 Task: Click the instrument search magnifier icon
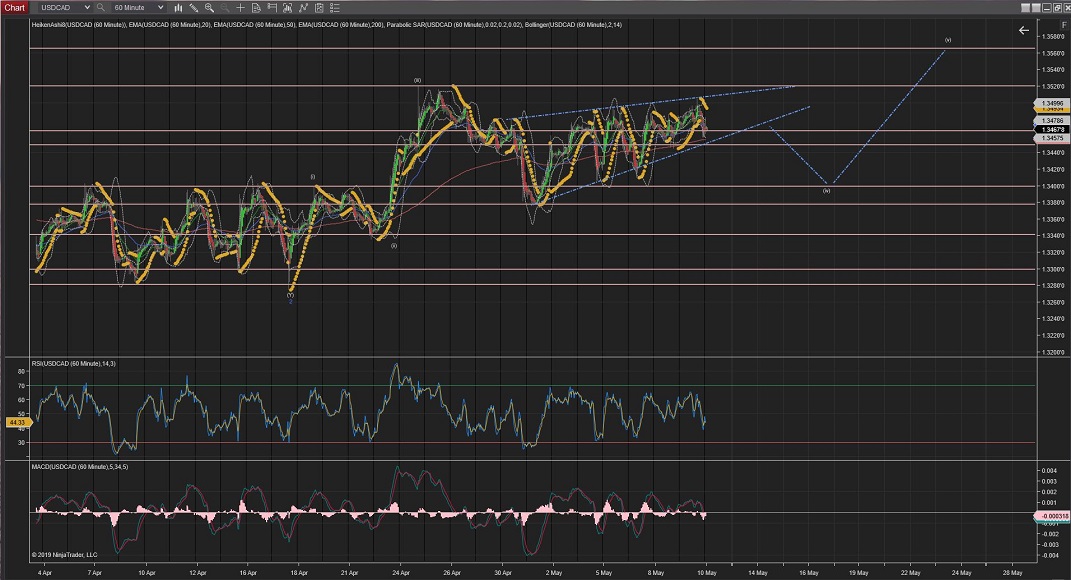point(101,7)
